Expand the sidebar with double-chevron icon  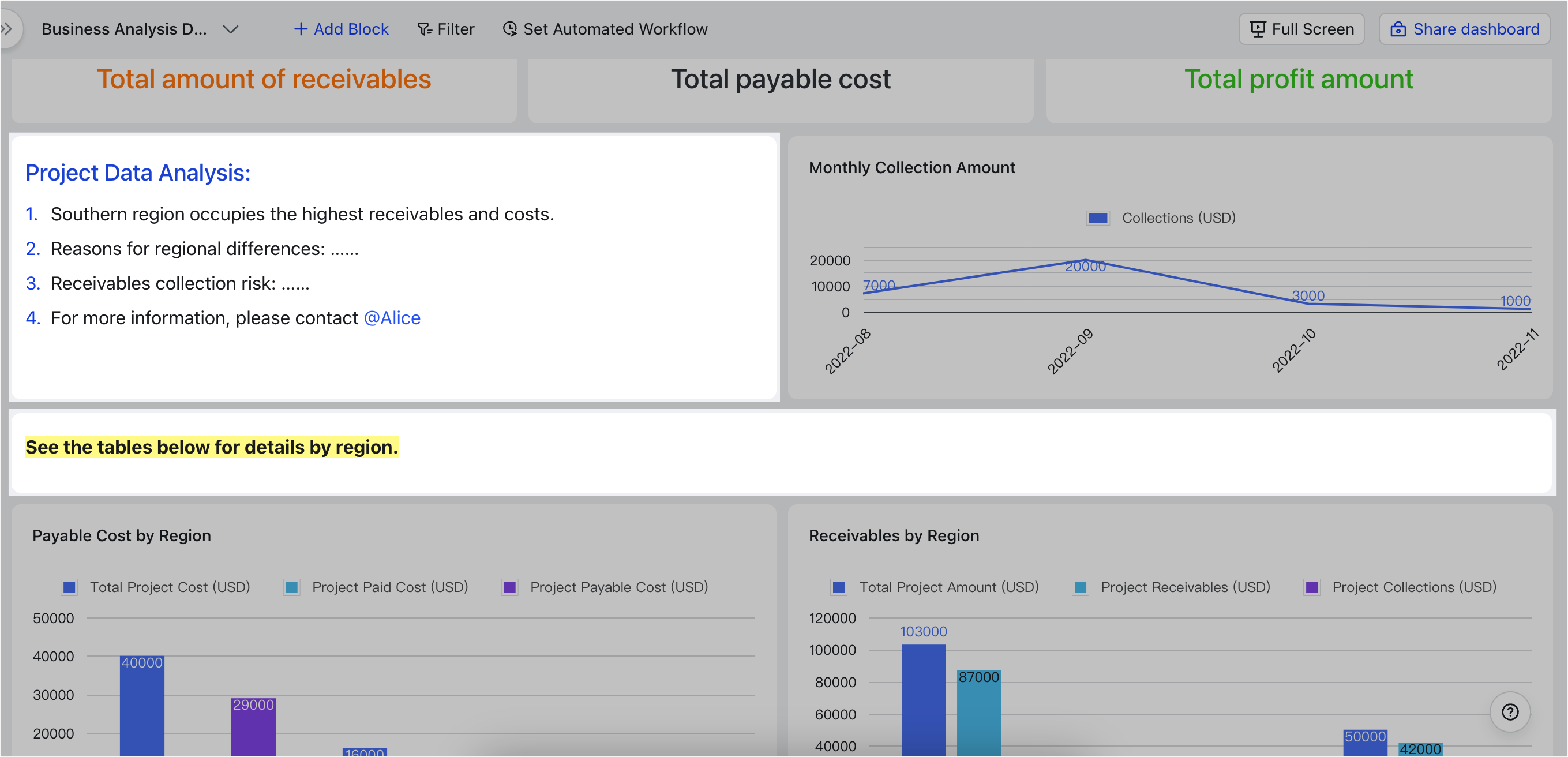pyautogui.click(x=7, y=29)
